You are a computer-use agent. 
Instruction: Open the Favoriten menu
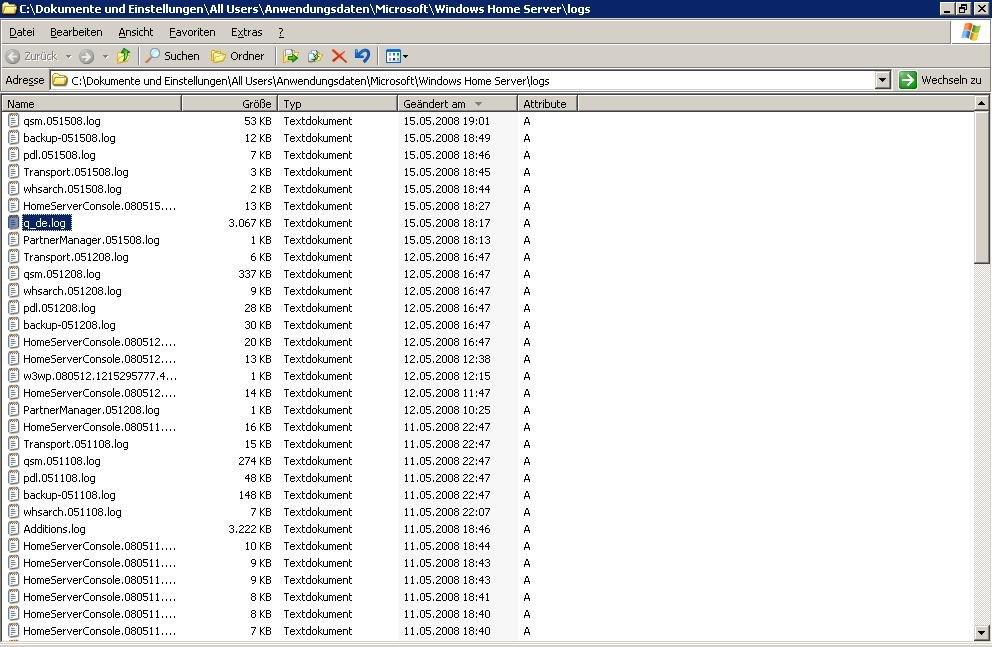point(192,32)
